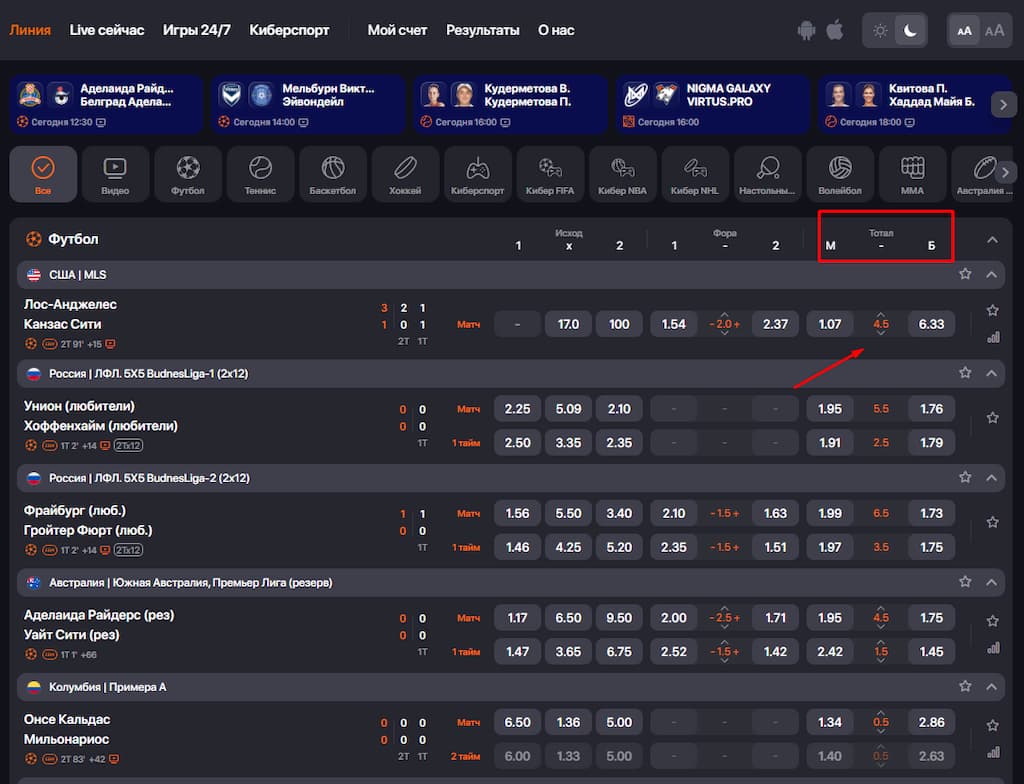Select large font size AA toggle
This screenshot has height=784, width=1024.
pos(995,31)
